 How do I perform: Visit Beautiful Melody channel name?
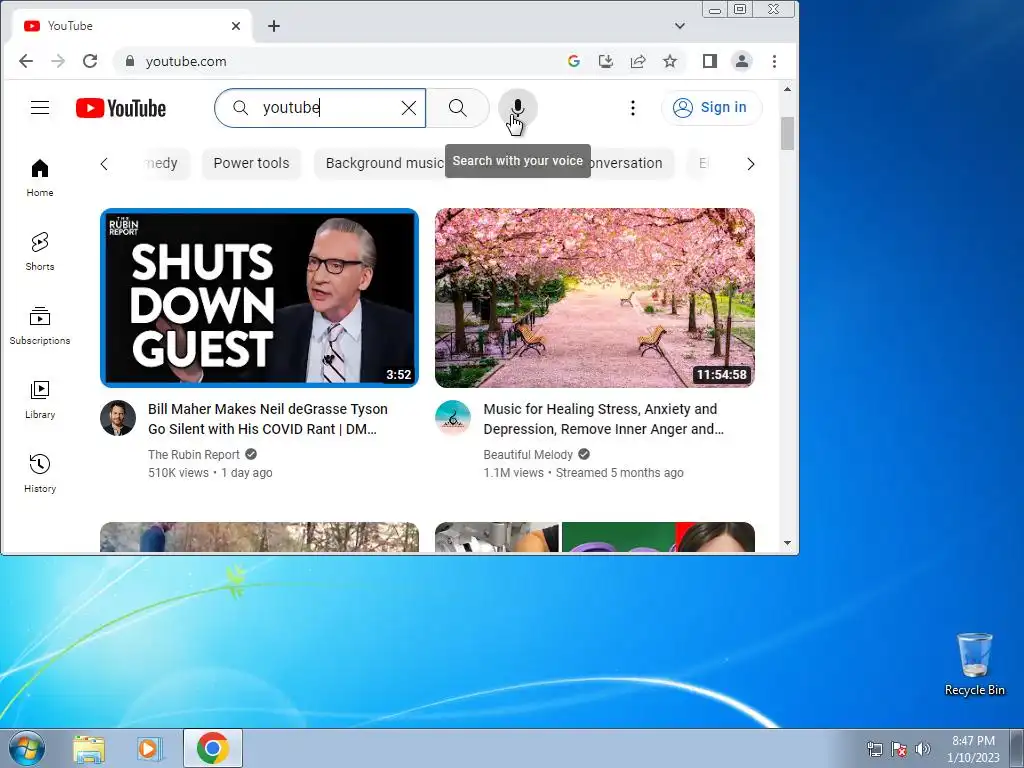[528, 455]
